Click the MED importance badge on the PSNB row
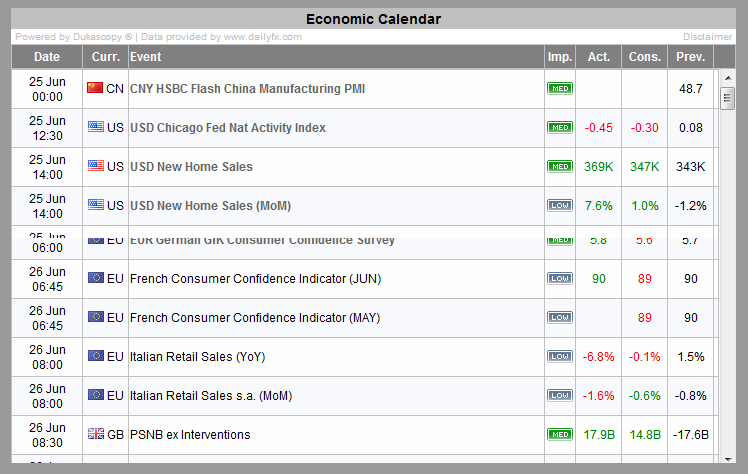 tap(560, 434)
